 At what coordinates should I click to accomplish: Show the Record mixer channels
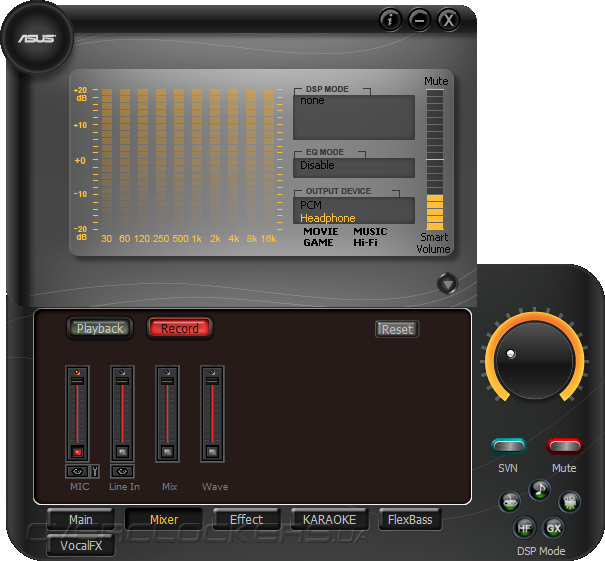pos(180,328)
